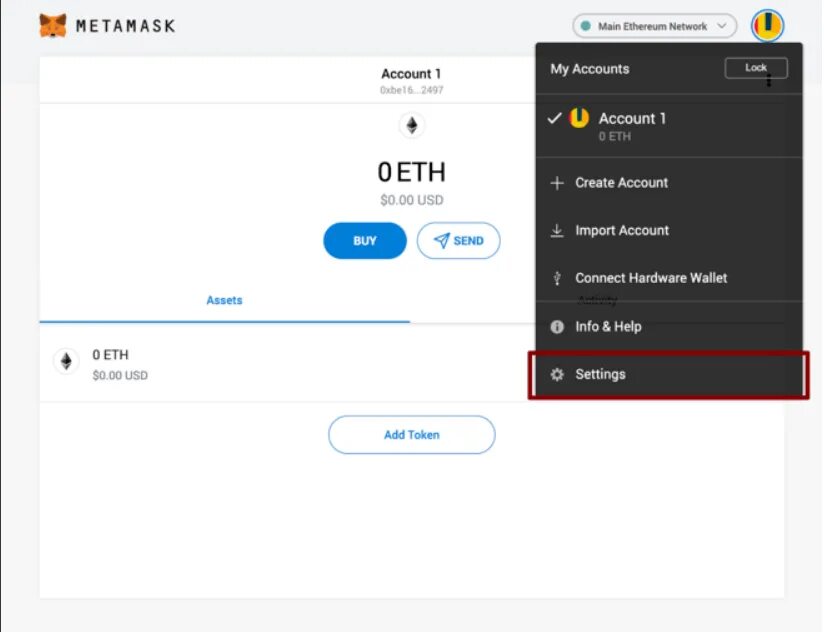
Task: Switch to the Assets tab
Action: [224, 300]
